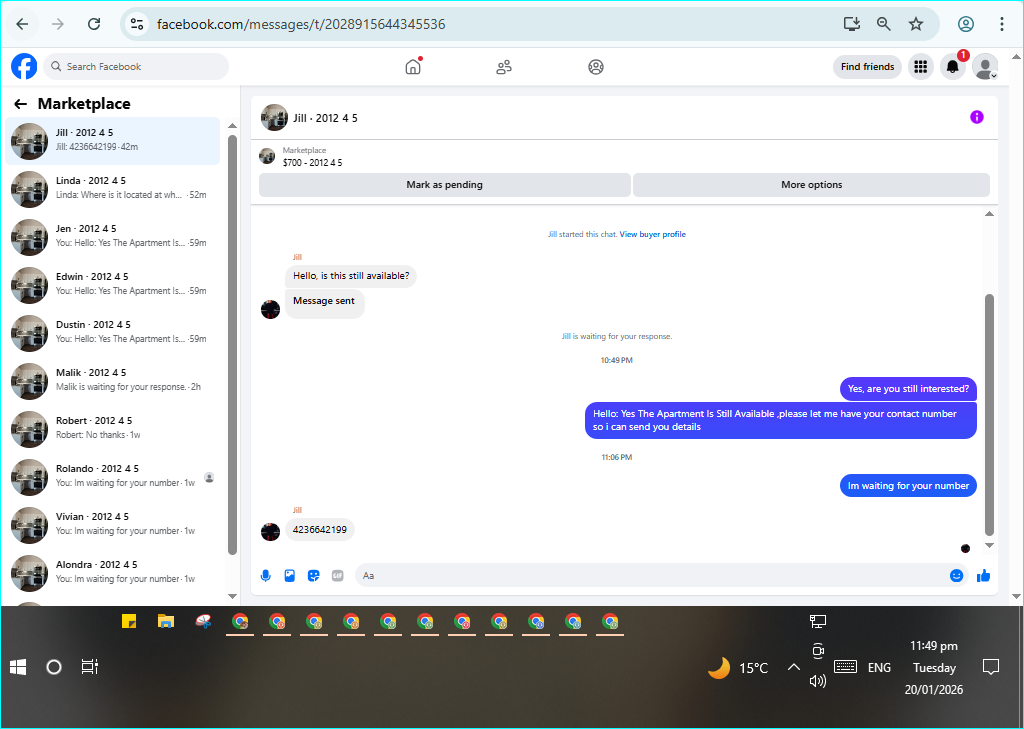Click the browser Back arrow
The image size is (1024, 729).
22,24
